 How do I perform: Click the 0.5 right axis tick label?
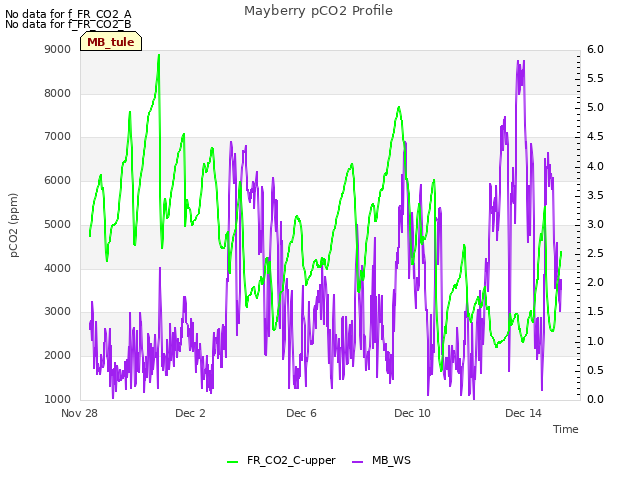click(595, 370)
